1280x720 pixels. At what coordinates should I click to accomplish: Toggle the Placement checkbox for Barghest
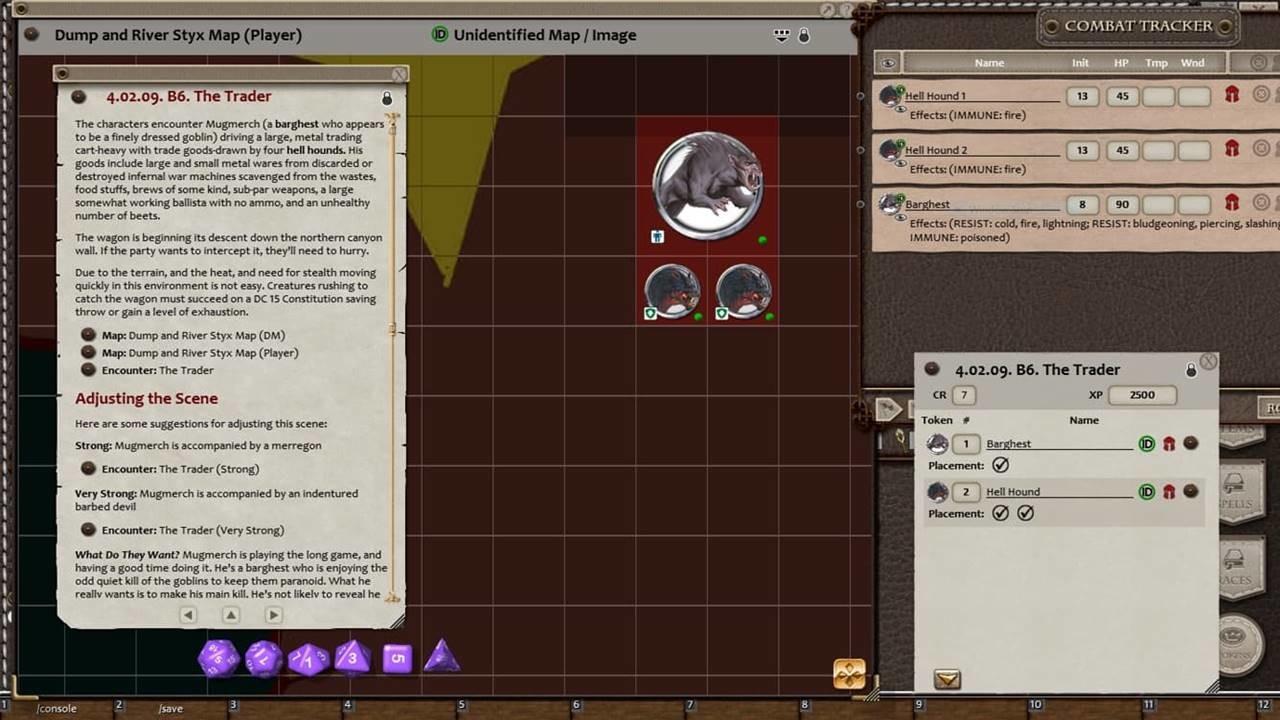tap(1000, 465)
